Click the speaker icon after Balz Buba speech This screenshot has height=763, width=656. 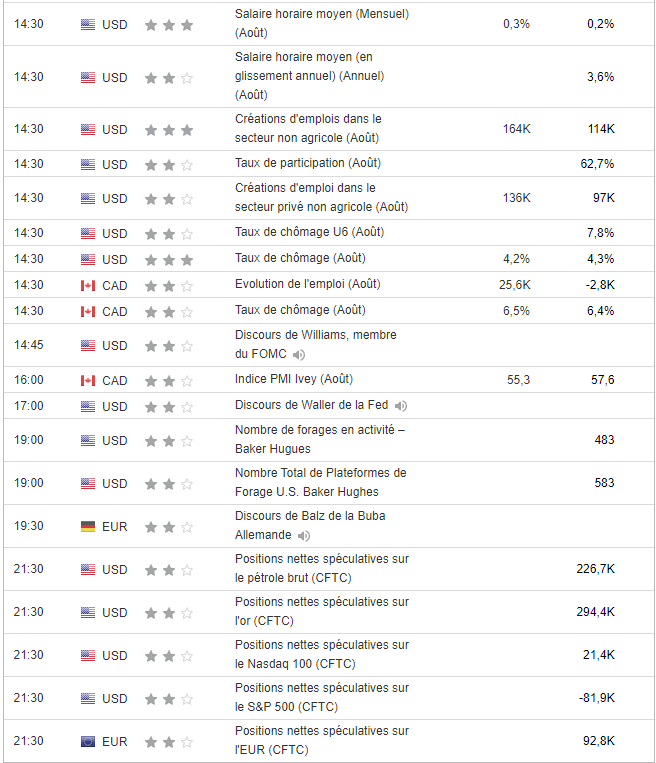(x=304, y=536)
